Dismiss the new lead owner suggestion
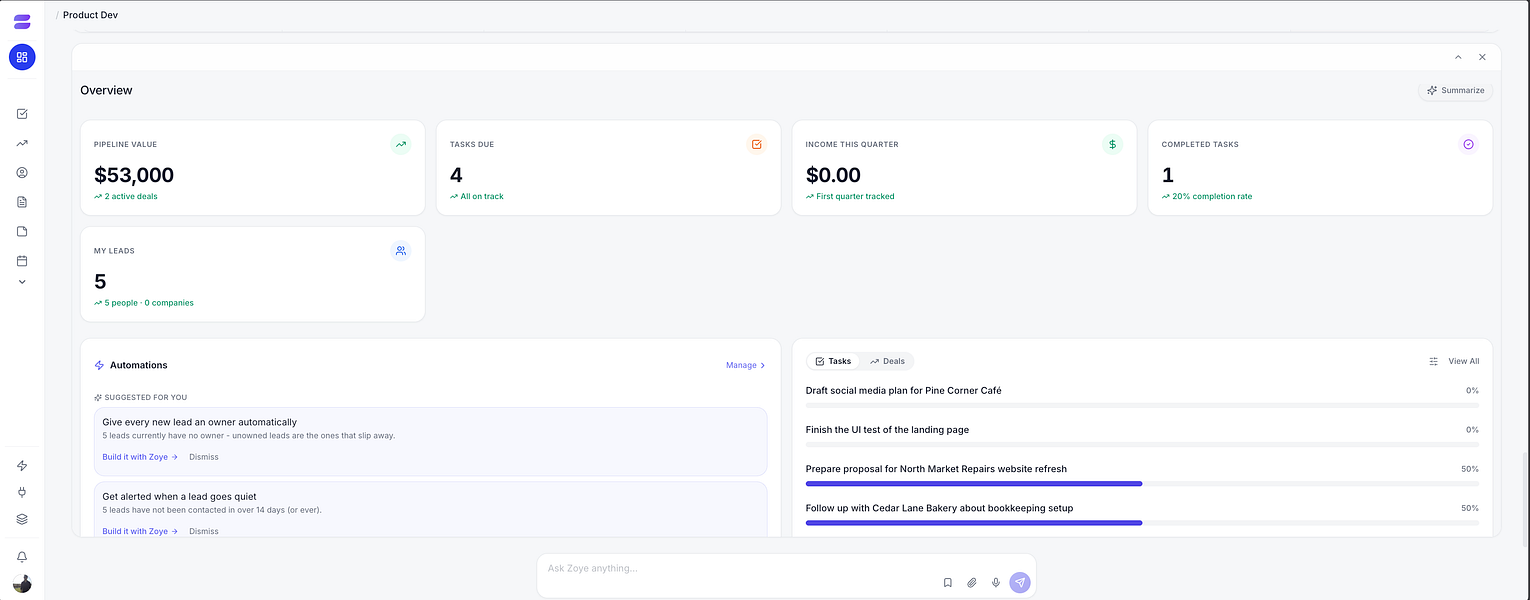The width and height of the screenshot is (1530, 600). point(204,457)
